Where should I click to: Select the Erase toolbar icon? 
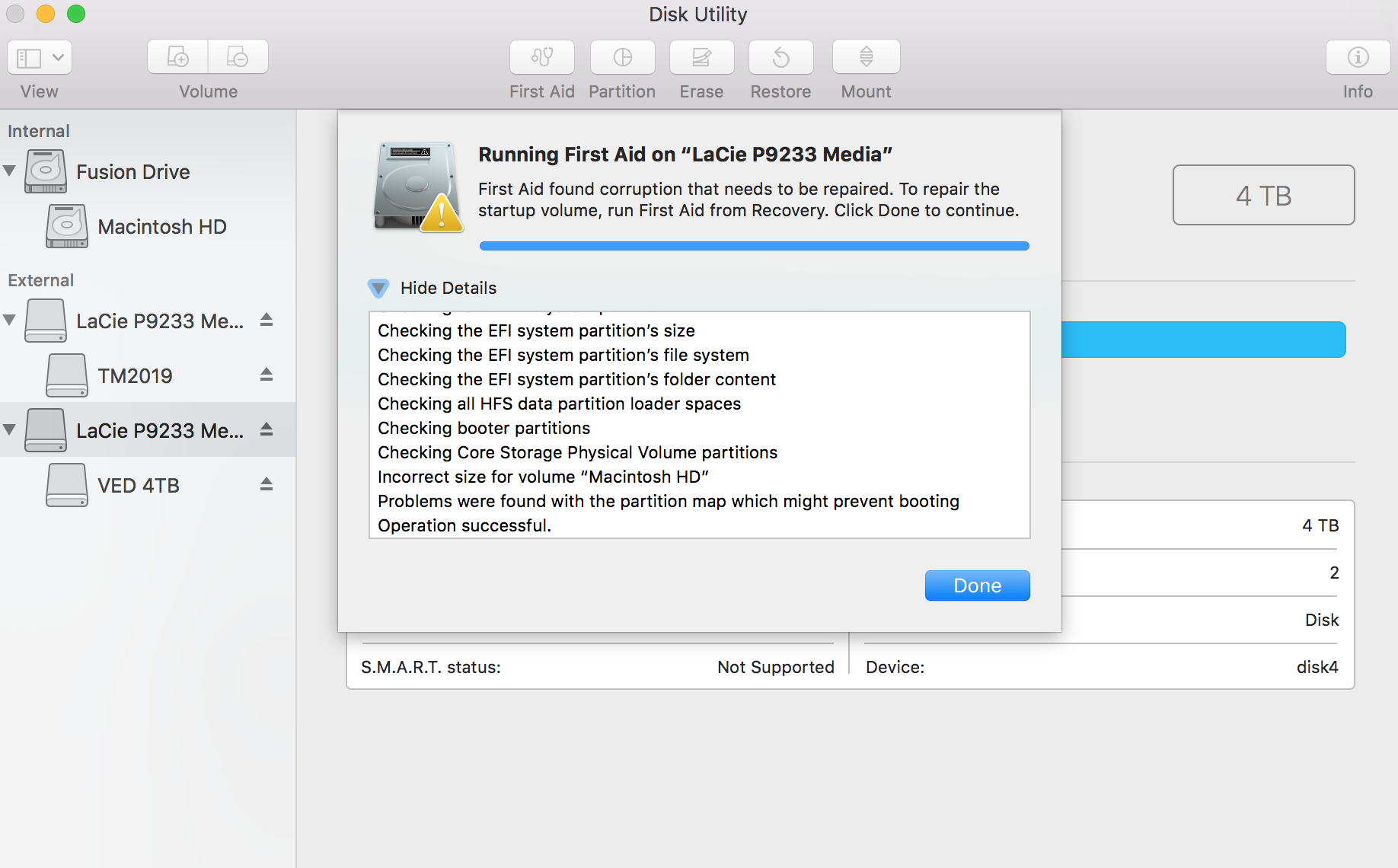click(701, 57)
